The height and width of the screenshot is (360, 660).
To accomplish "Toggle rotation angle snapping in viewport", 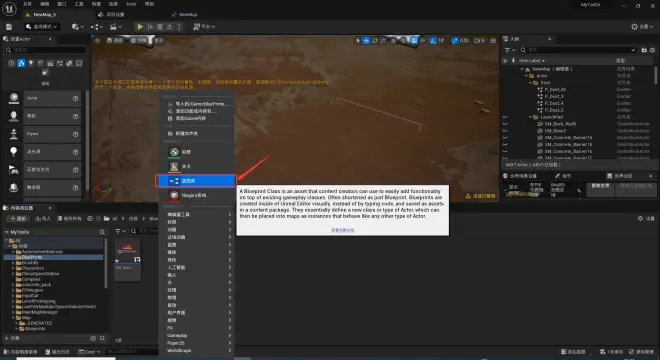I will [x=433, y=40].
